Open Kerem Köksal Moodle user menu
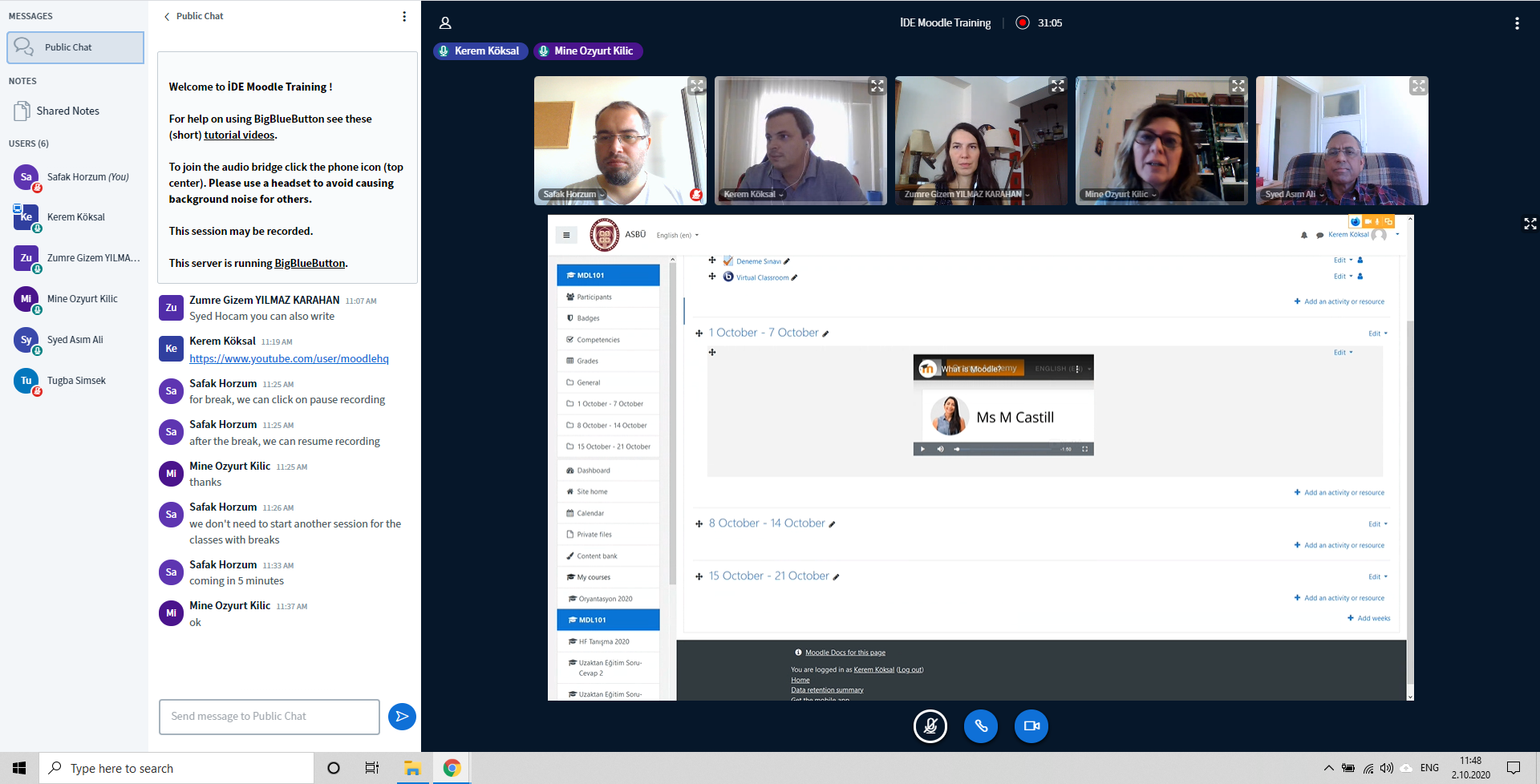The height and width of the screenshot is (784, 1540). coord(1364,235)
